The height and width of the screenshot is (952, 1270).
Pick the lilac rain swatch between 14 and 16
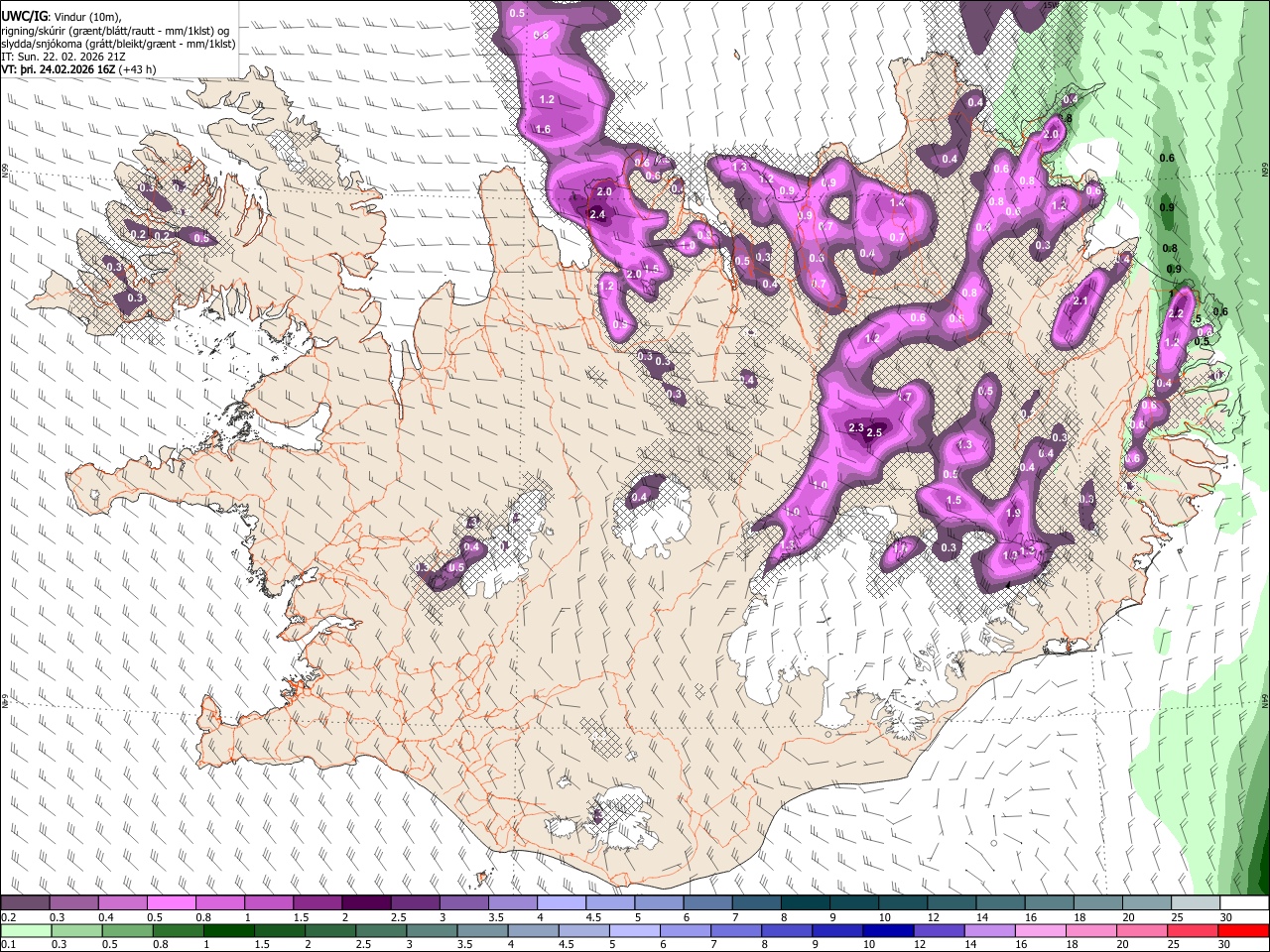coord(989,930)
